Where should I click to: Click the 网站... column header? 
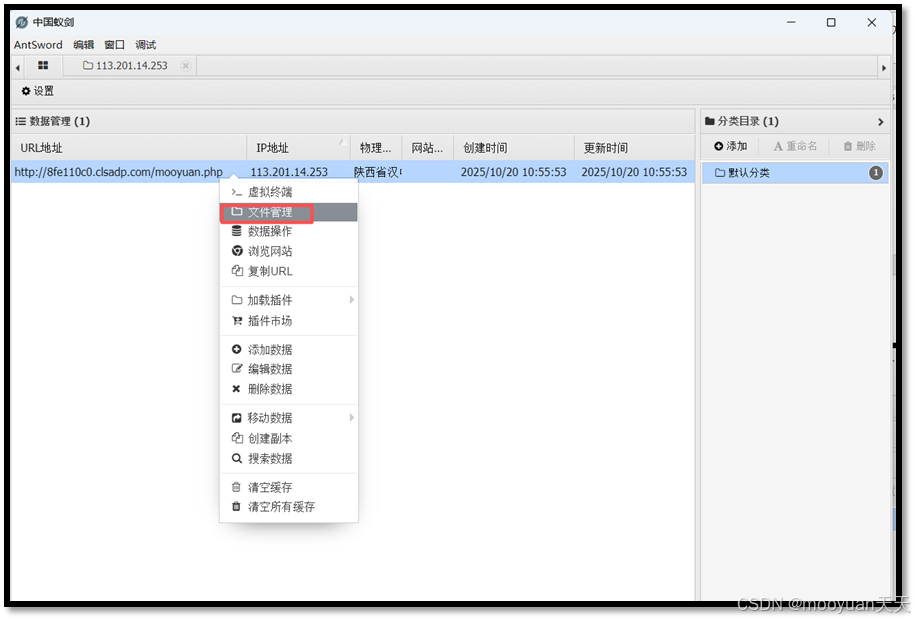pos(427,148)
